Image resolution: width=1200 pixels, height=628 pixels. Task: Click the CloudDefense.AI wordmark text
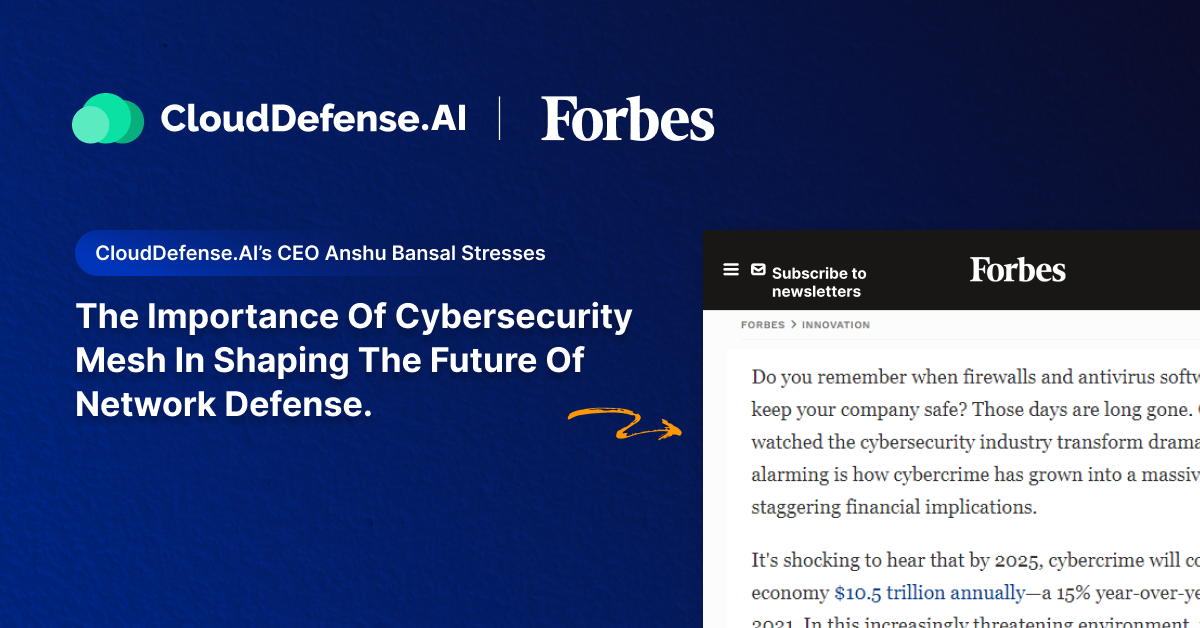pos(313,119)
